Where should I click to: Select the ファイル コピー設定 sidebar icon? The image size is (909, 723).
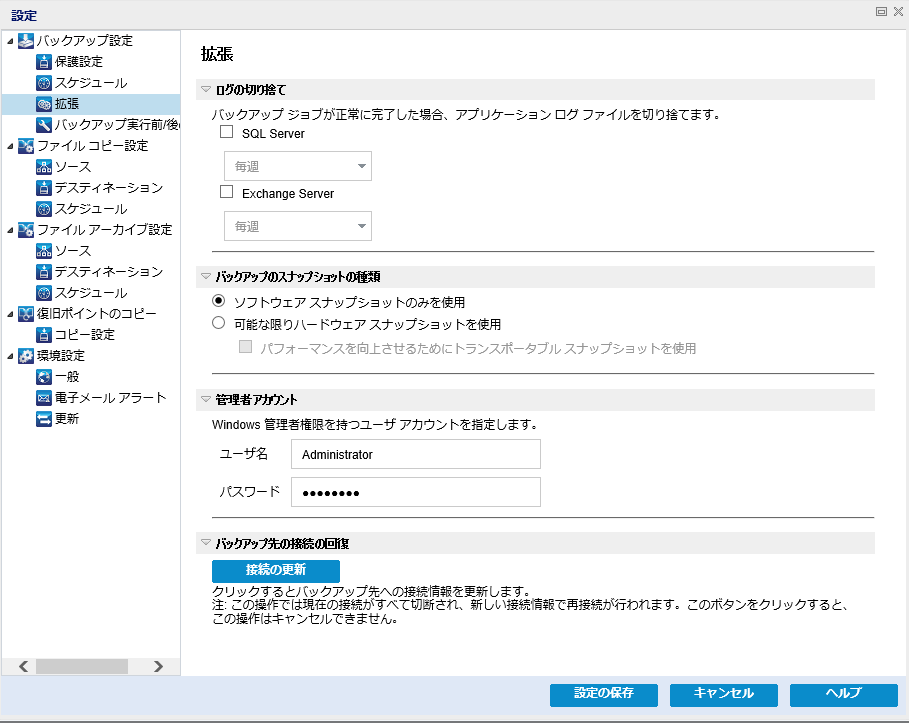(25, 146)
